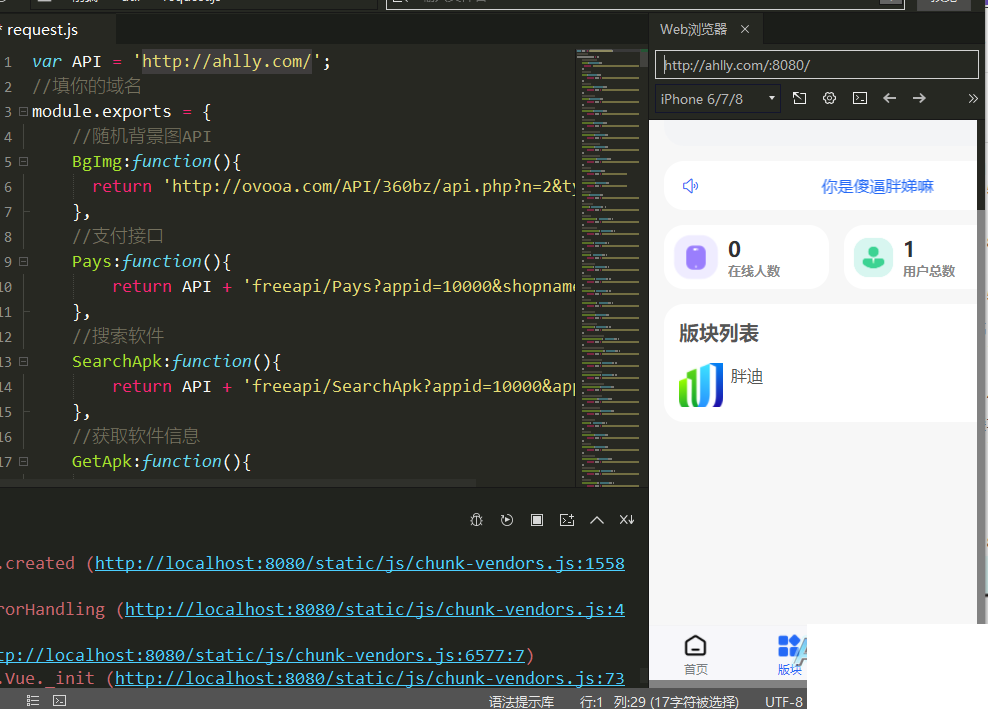Image resolution: width=988 pixels, height=709 pixels.
Task: Open the 胖迪 board icon
Action: (x=701, y=384)
